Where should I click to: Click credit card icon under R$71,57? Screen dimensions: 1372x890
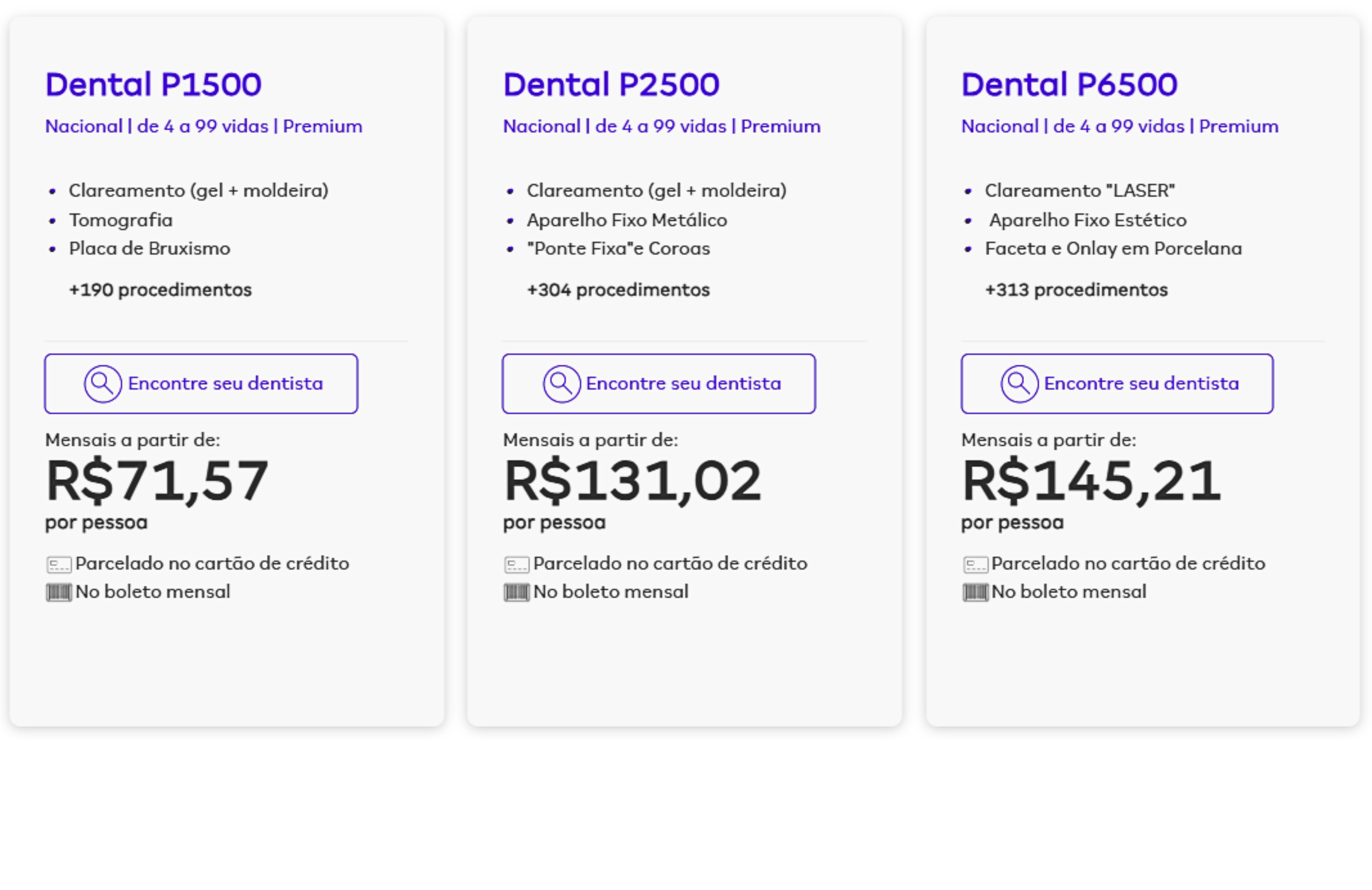point(59,565)
